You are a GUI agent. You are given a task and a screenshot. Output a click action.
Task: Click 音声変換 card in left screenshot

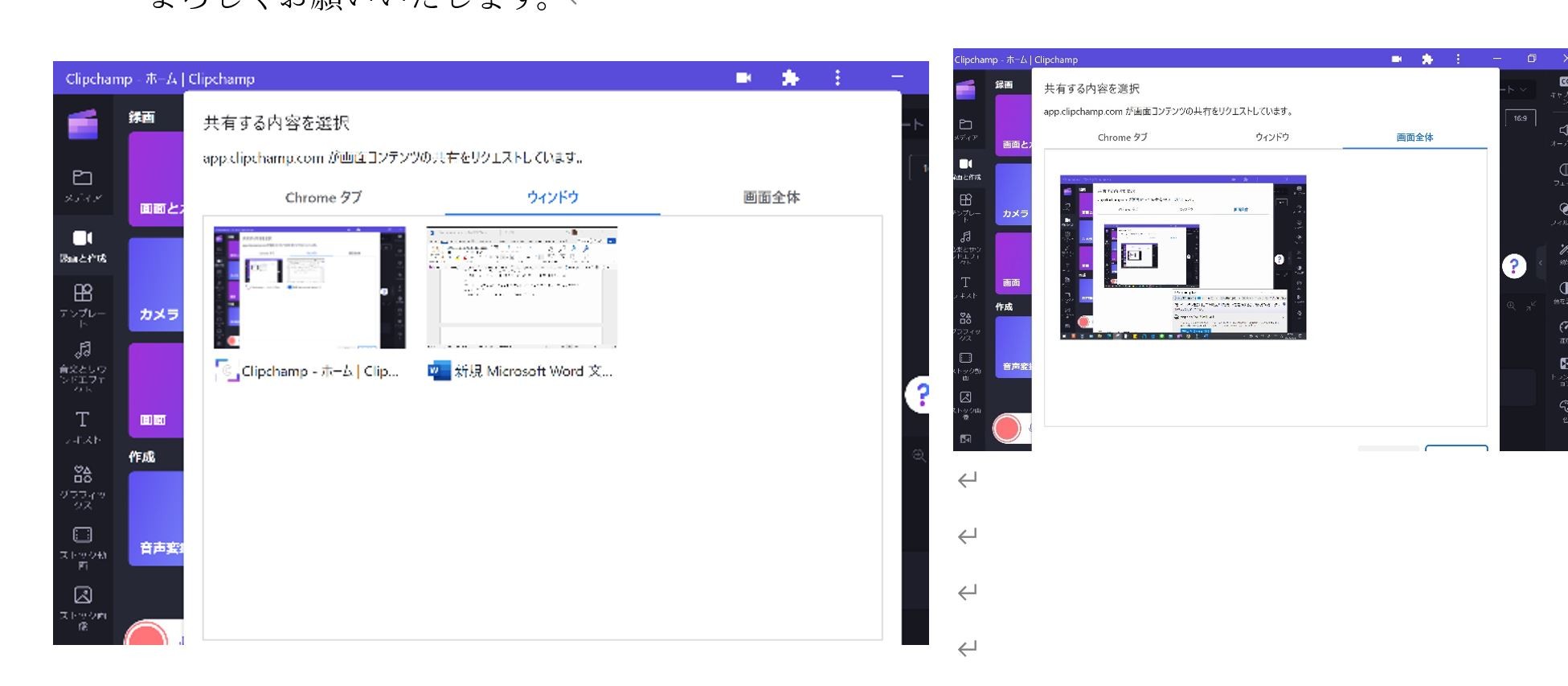[156, 518]
